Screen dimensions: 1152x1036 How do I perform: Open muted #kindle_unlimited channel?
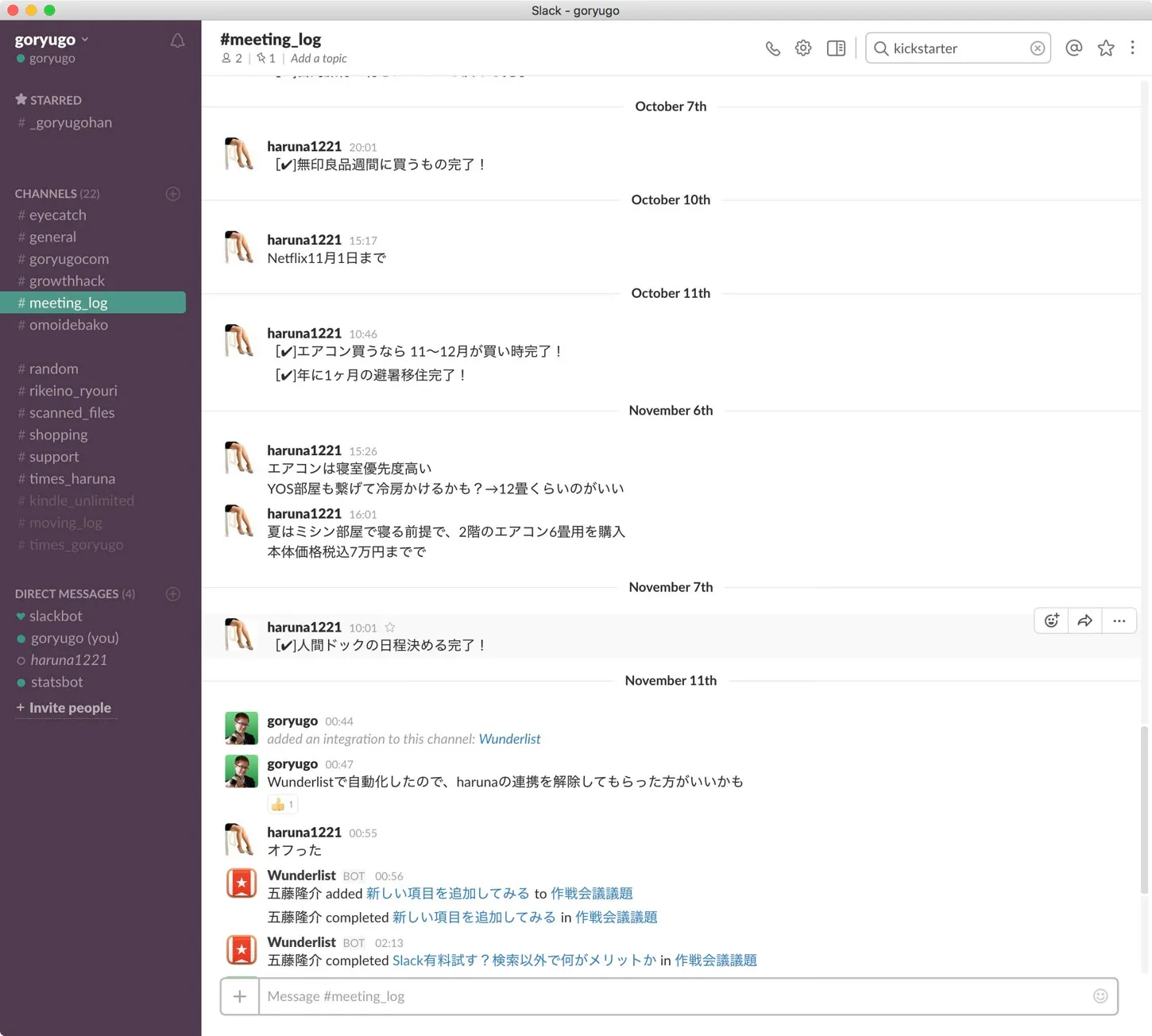[76, 501]
